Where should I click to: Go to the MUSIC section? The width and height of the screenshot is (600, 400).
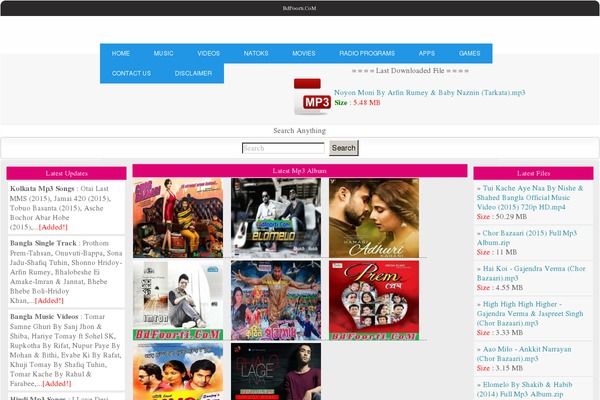(163, 53)
